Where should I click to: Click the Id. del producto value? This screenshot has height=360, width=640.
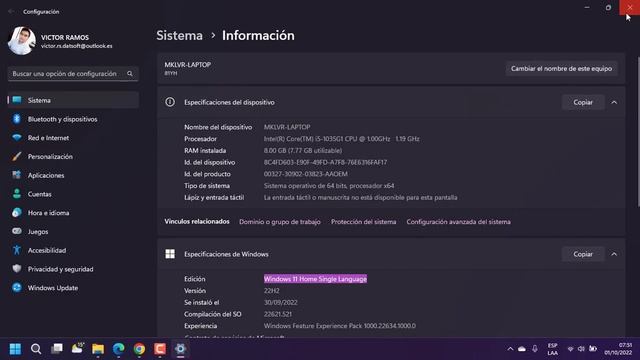coord(306,174)
